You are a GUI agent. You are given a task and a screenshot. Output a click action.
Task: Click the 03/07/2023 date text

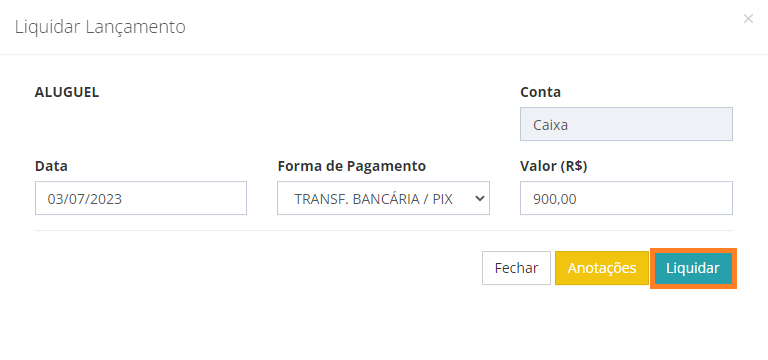point(85,199)
